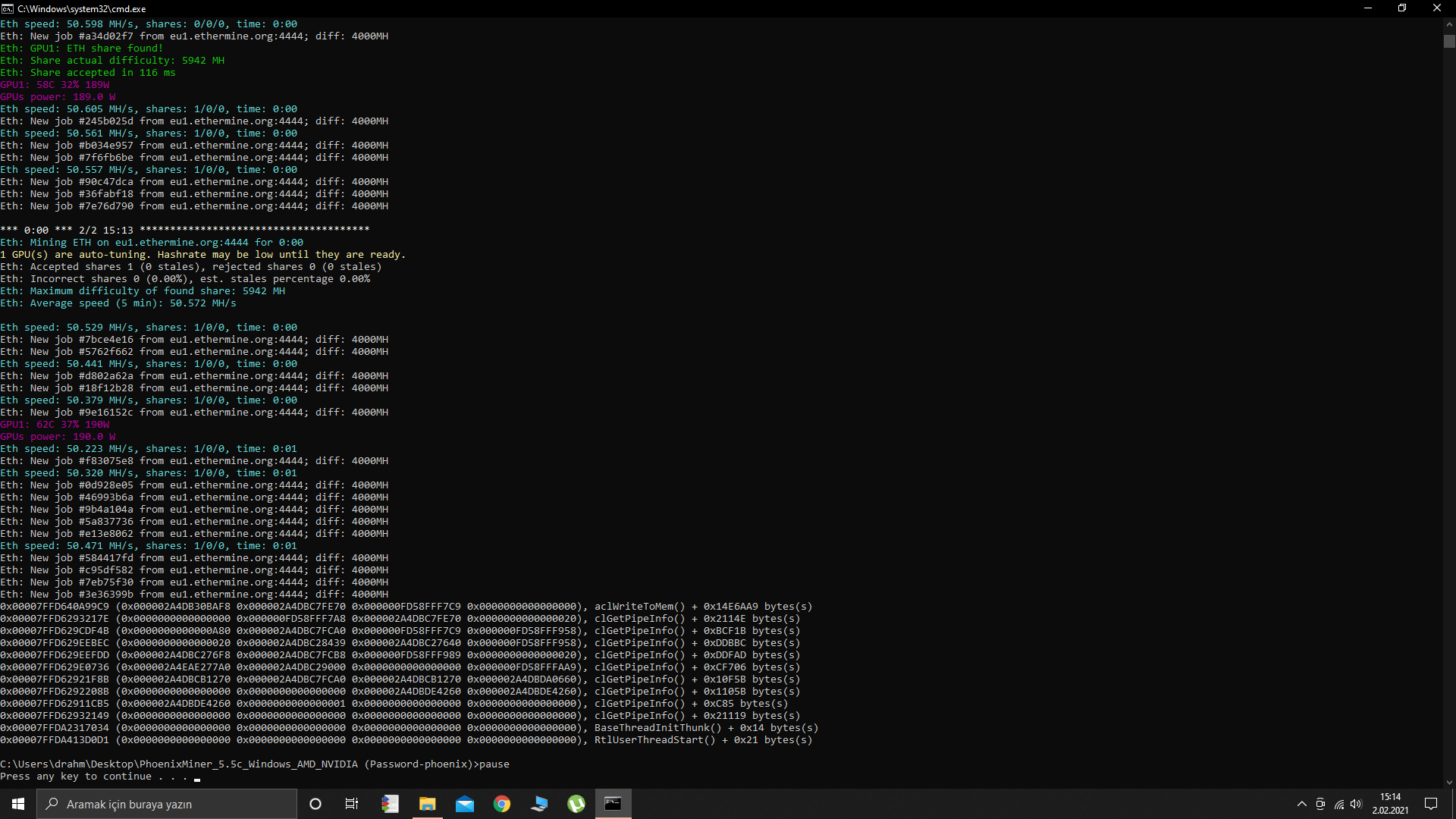Open the computer-shaped taskbar app left of uTorrent
The width and height of the screenshot is (1456, 819).
coord(539,804)
